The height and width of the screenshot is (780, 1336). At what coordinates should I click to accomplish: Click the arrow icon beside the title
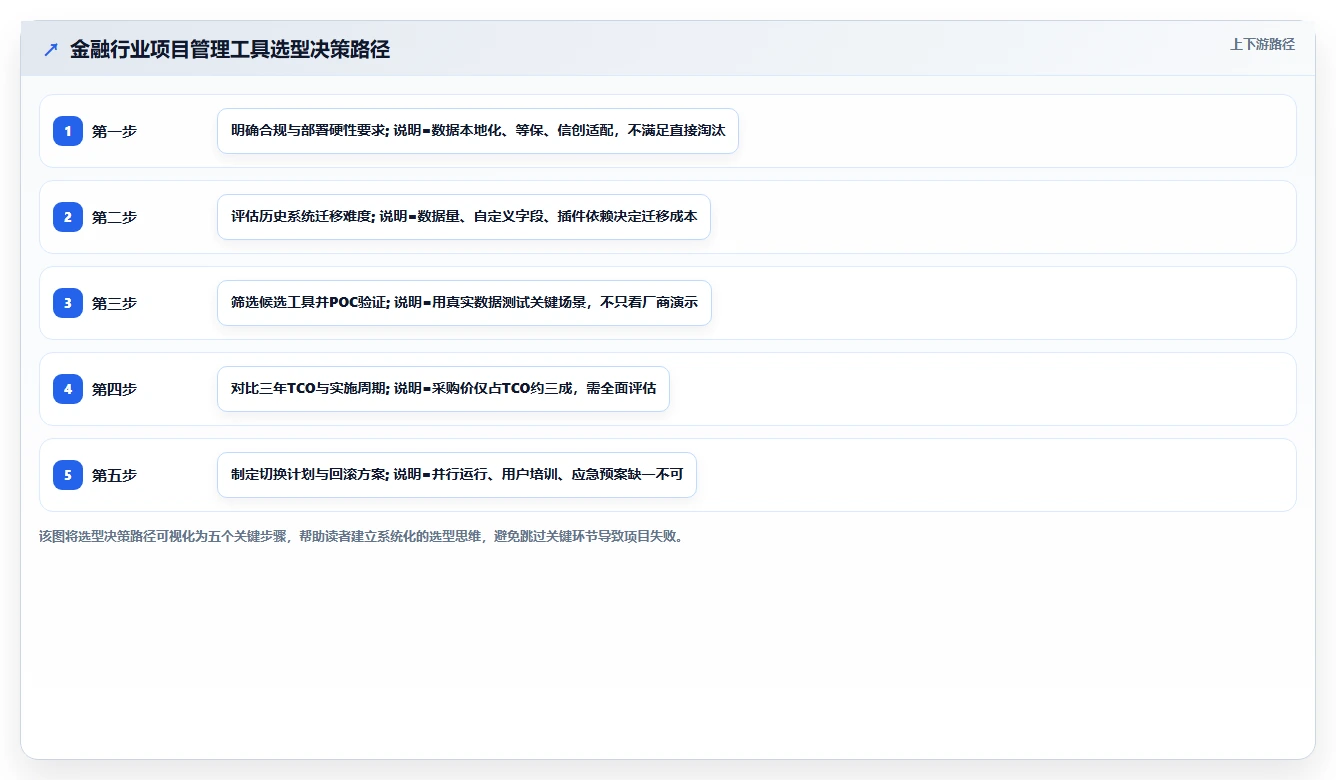(x=51, y=49)
